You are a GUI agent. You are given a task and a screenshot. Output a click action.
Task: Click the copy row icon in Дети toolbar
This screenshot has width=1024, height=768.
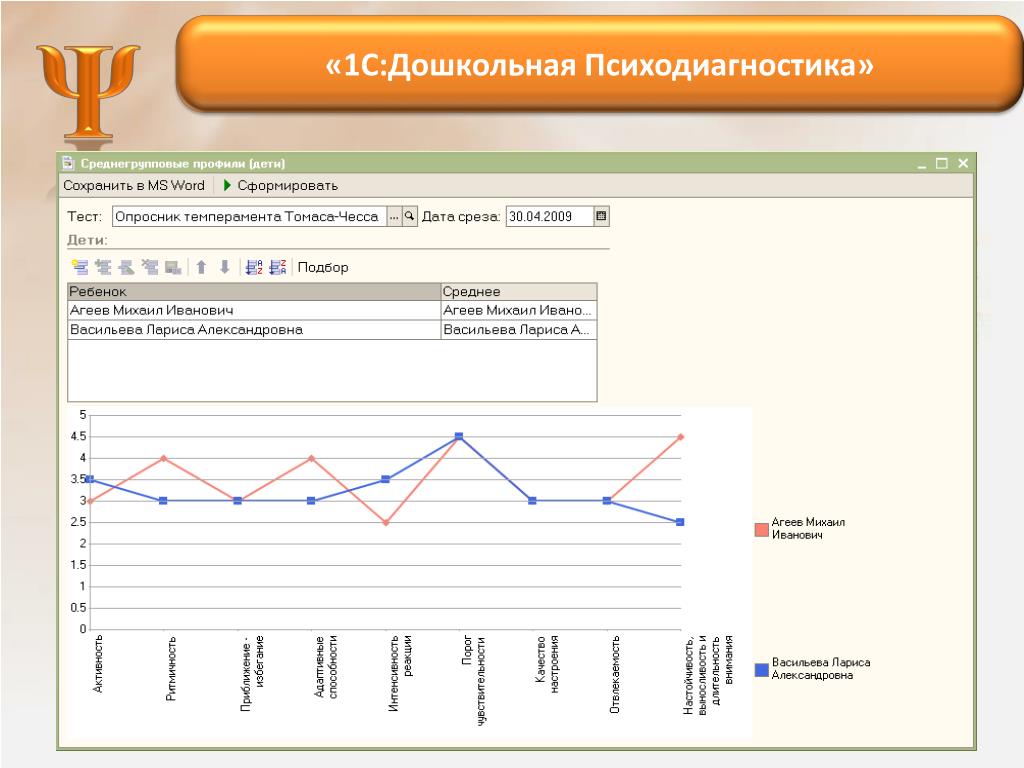coord(103,267)
